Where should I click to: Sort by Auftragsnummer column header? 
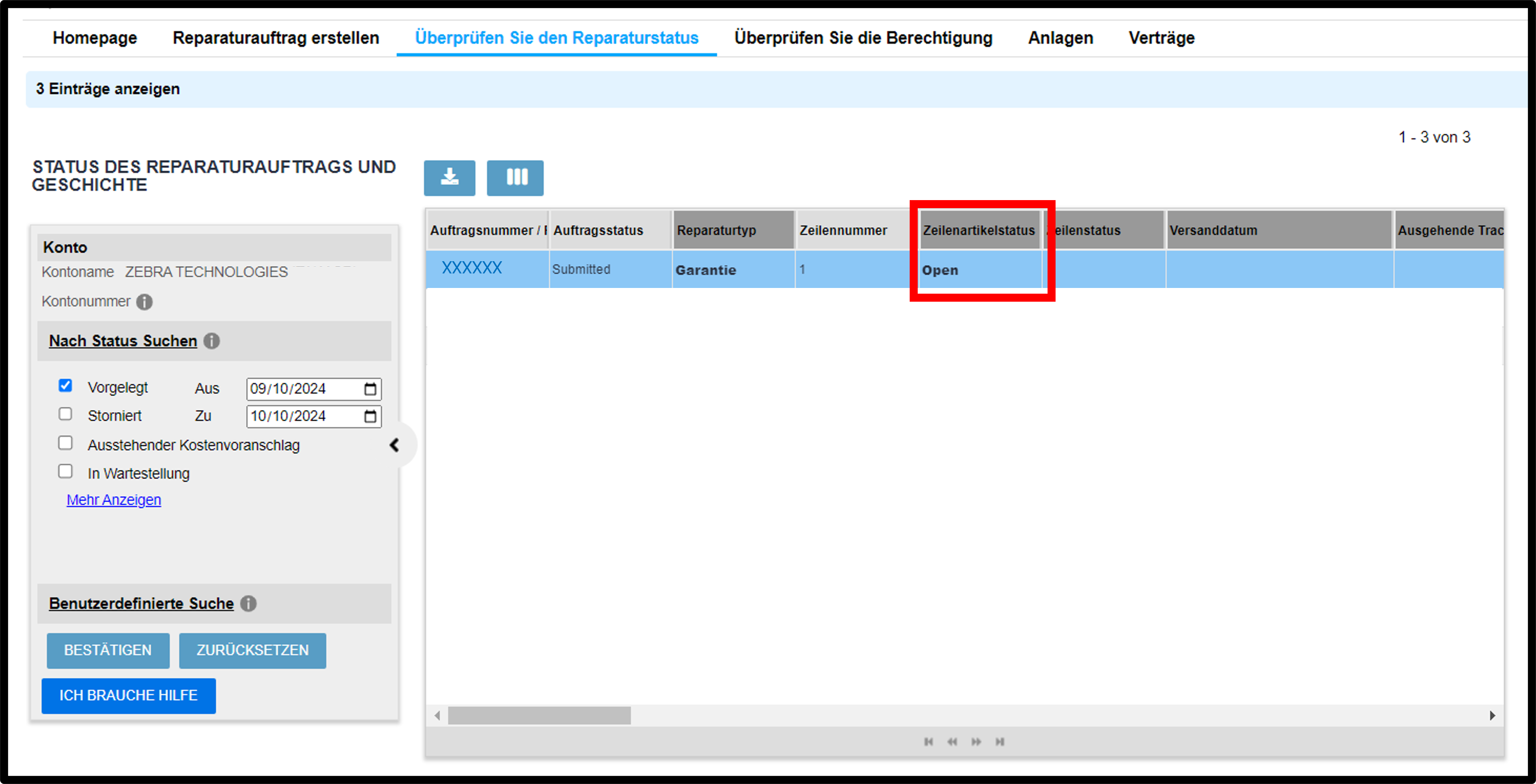pos(488,230)
